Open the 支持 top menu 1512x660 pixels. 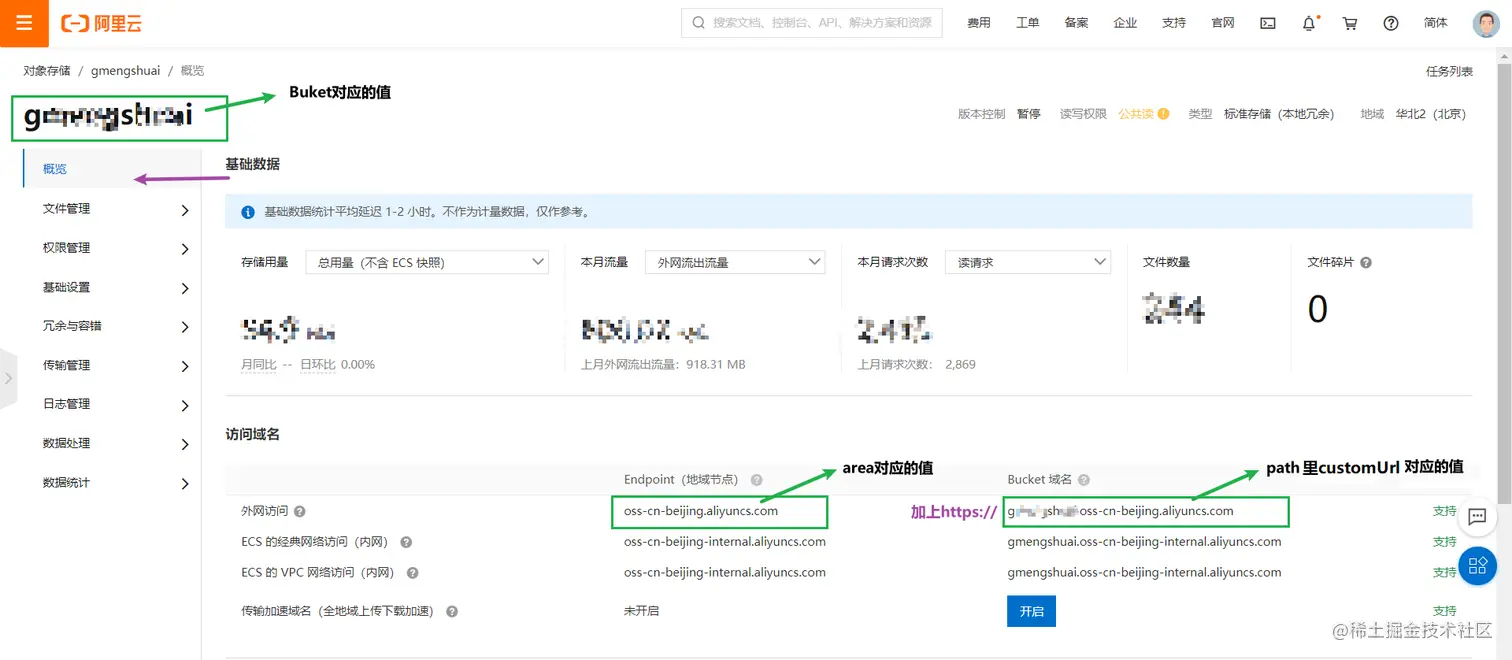click(1174, 23)
